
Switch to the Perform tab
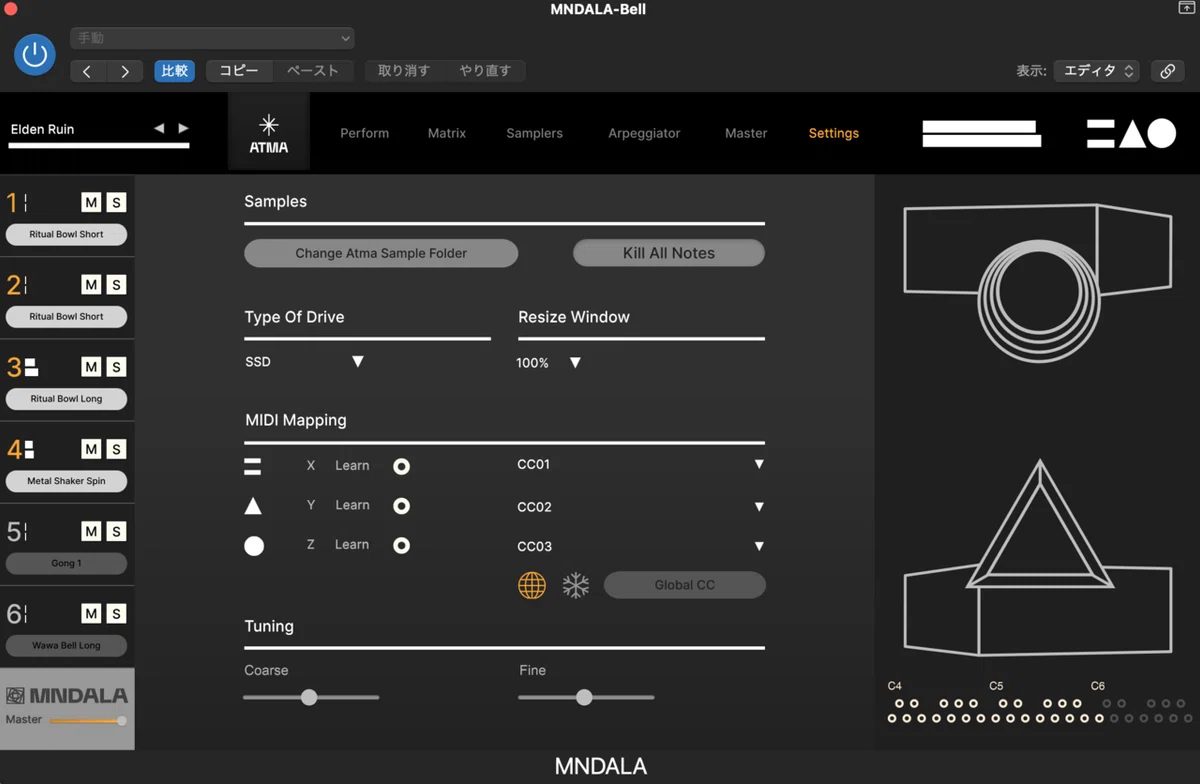point(364,133)
